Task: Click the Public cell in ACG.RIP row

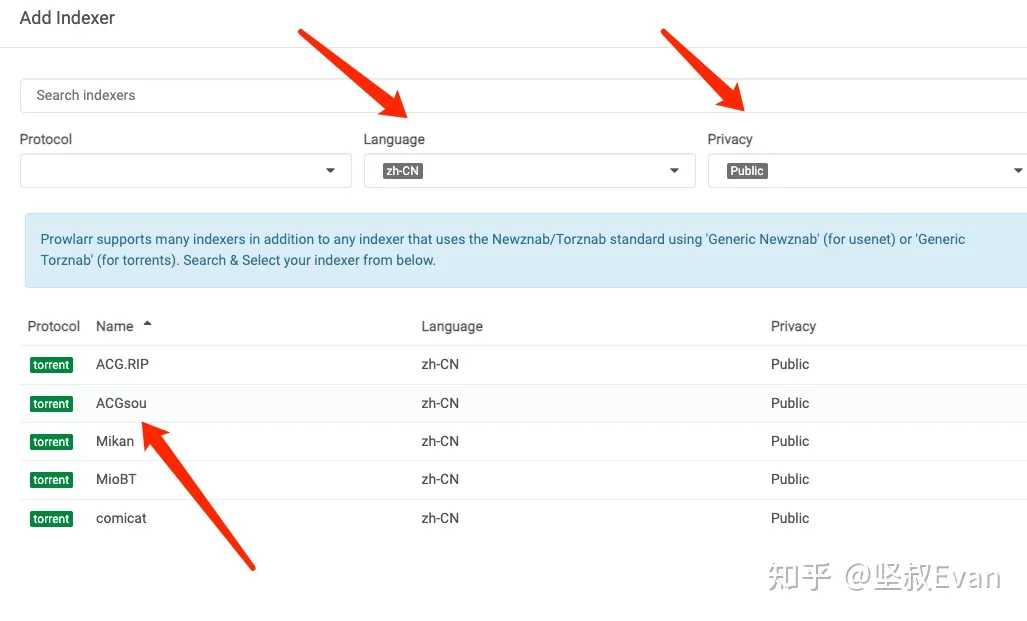Action: click(790, 364)
